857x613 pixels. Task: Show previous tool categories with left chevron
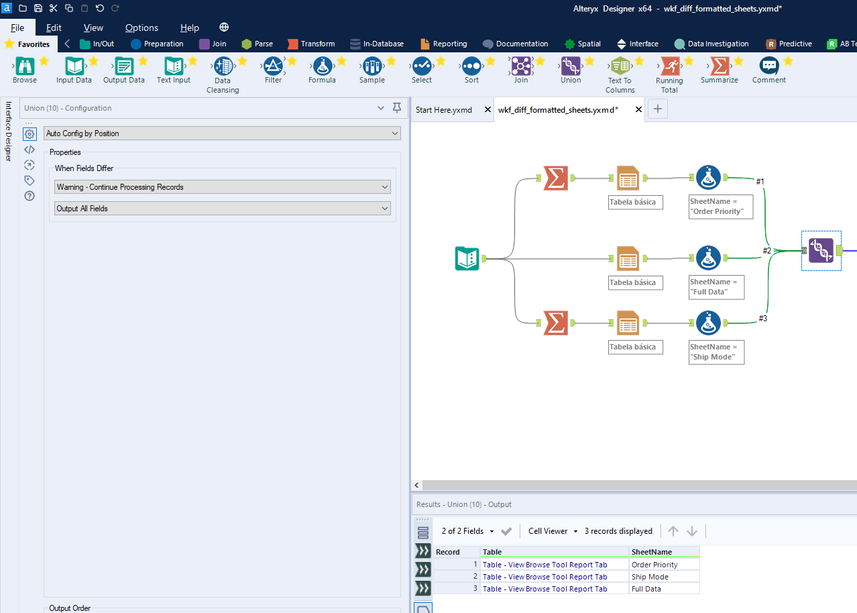click(67, 44)
